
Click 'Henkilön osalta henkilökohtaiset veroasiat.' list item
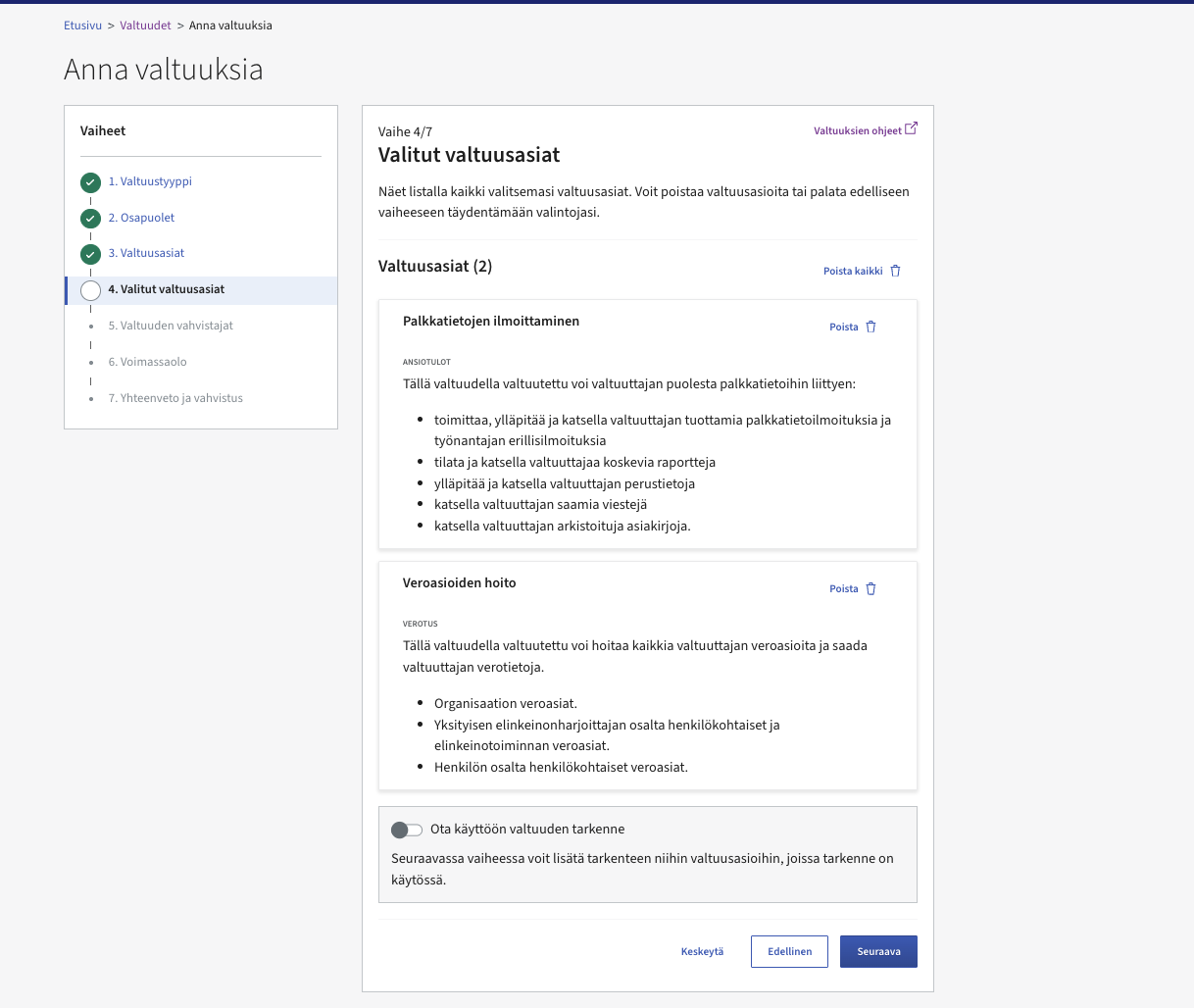561,767
